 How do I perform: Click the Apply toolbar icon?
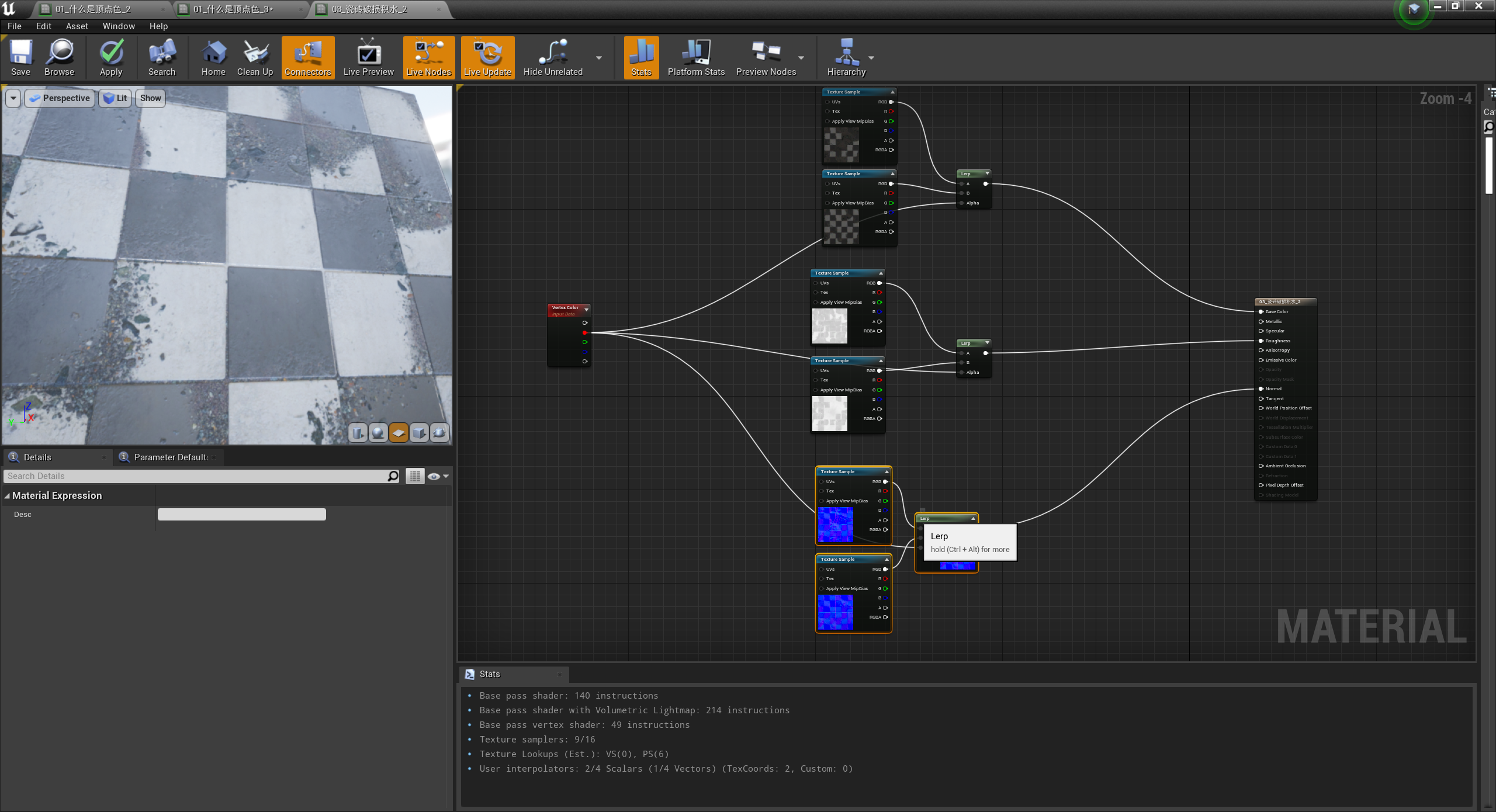(110, 57)
